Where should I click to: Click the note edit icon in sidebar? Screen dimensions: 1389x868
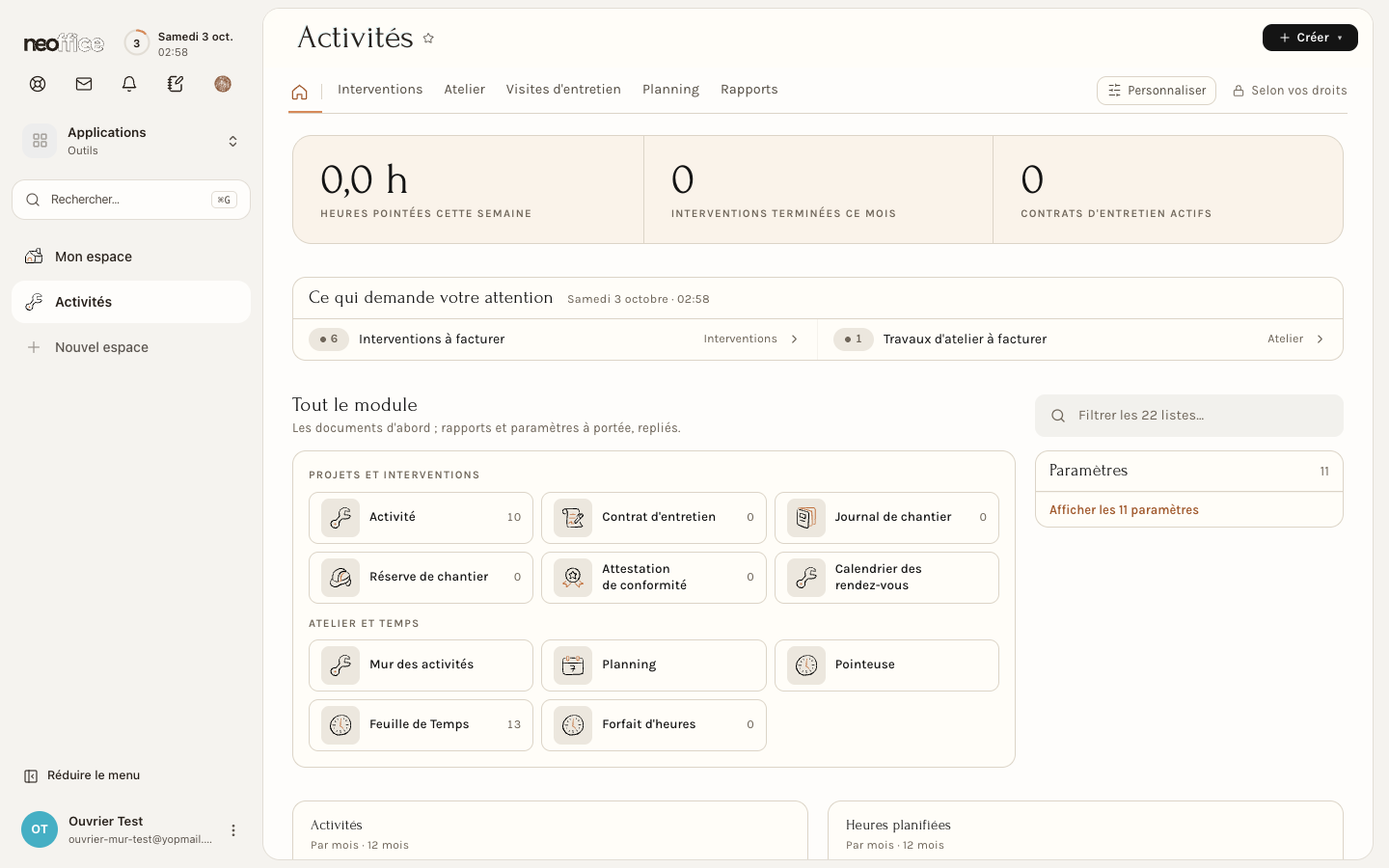(176, 84)
